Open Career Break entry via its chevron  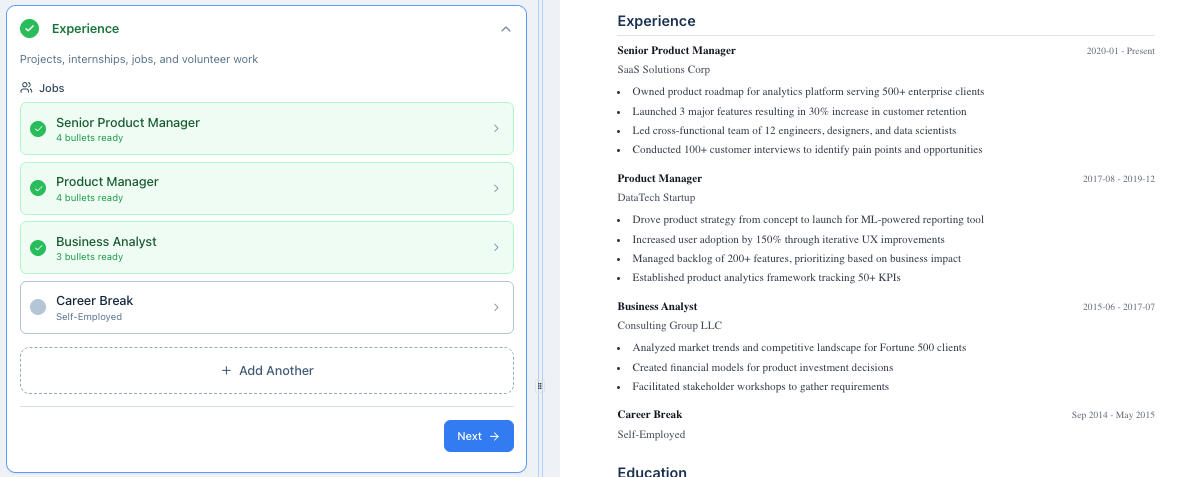tap(496, 307)
